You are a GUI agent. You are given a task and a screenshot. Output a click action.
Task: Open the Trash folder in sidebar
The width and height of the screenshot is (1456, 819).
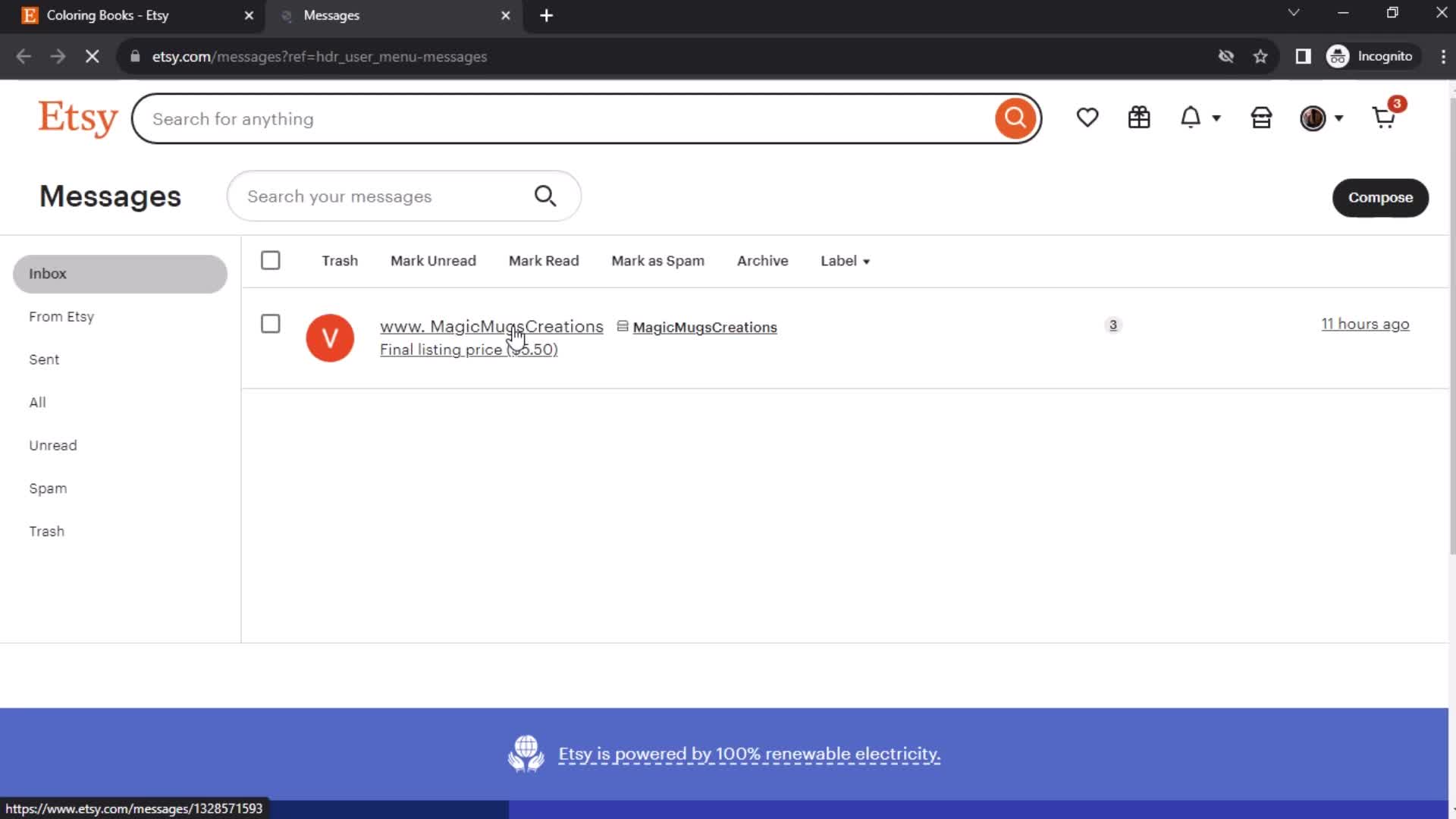pos(46,532)
